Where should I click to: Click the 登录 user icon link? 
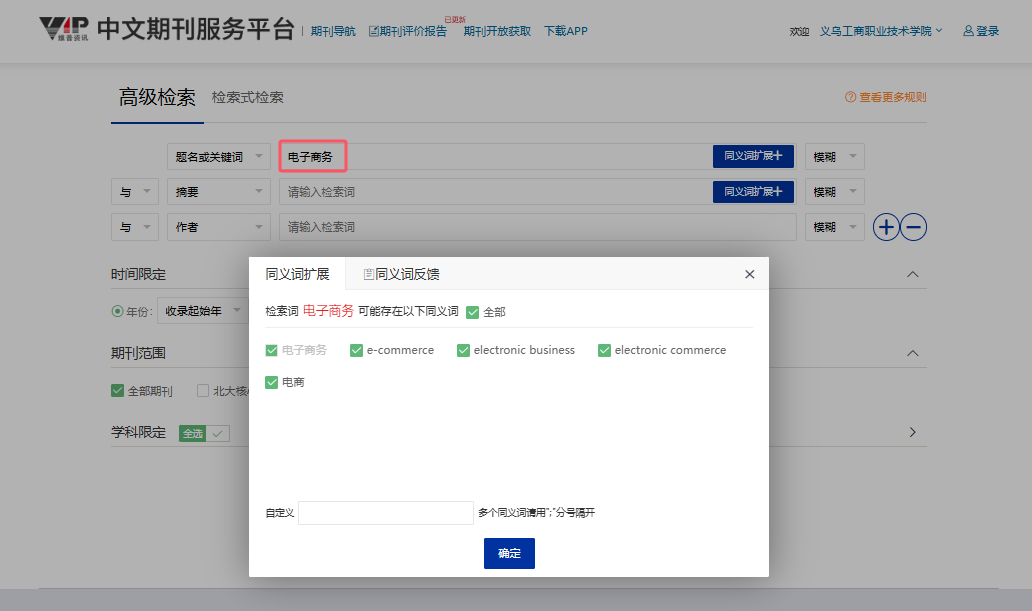981,31
